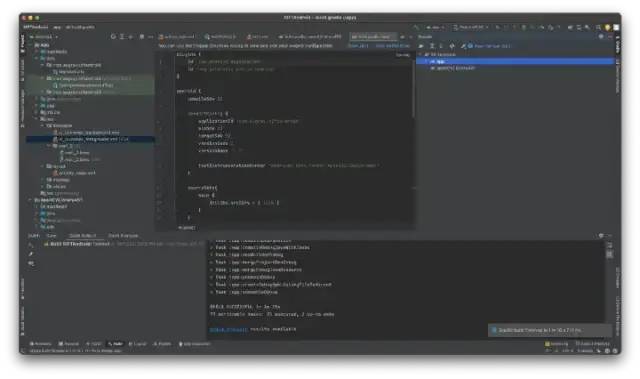Click the Project panel options gear icon

pos(142,36)
